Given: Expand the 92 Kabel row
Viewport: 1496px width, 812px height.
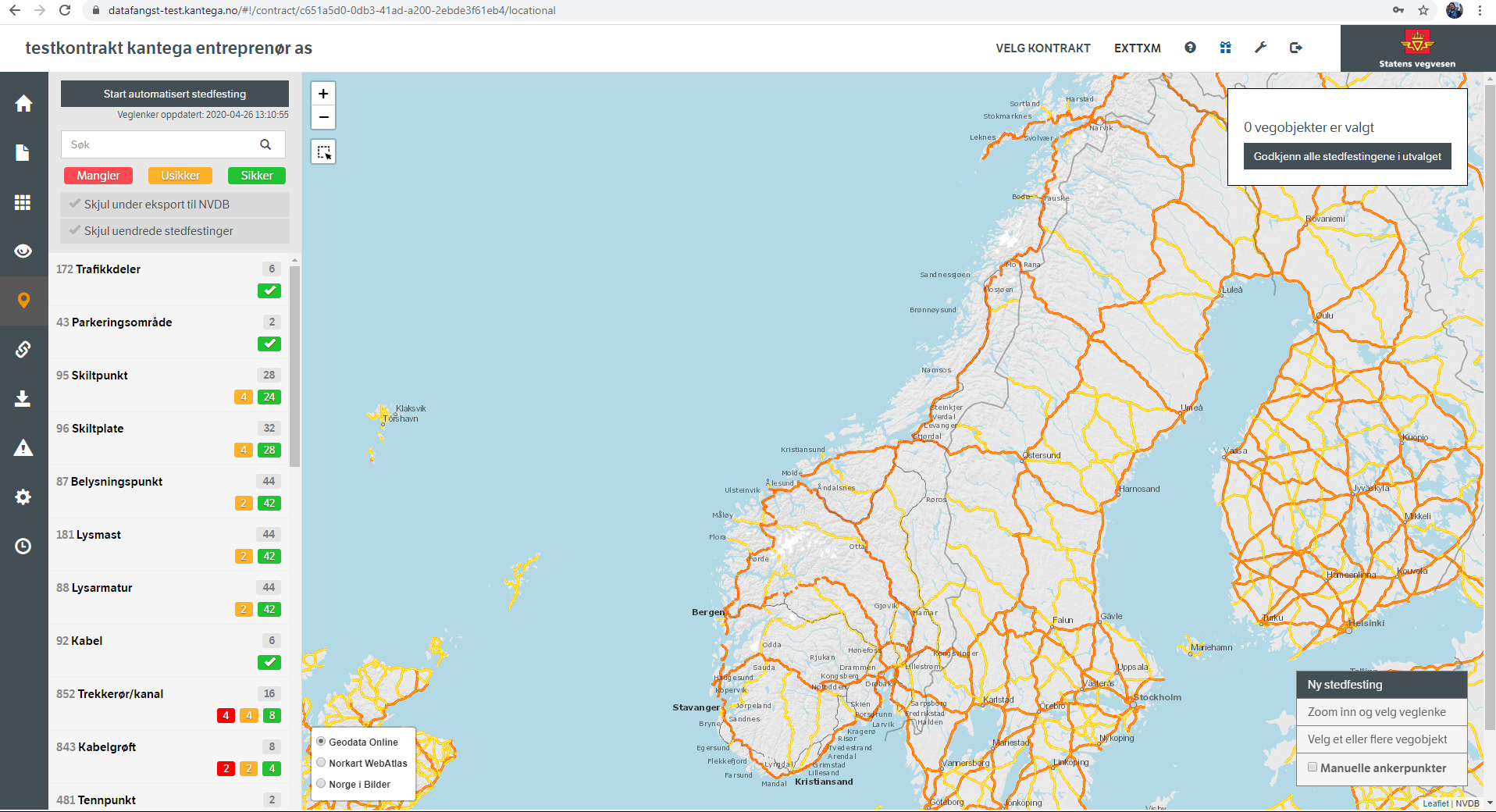Looking at the screenshot, I should click(x=169, y=651).
